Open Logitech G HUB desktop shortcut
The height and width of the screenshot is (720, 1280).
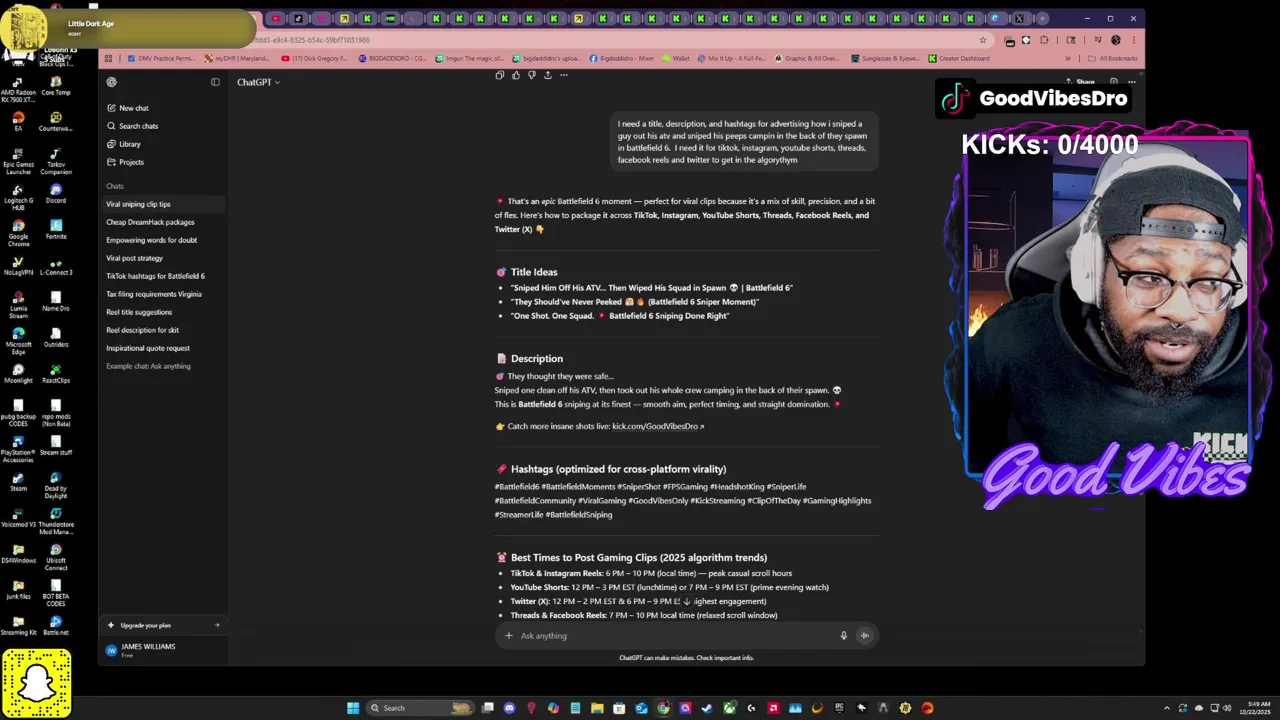pos(18,196)
